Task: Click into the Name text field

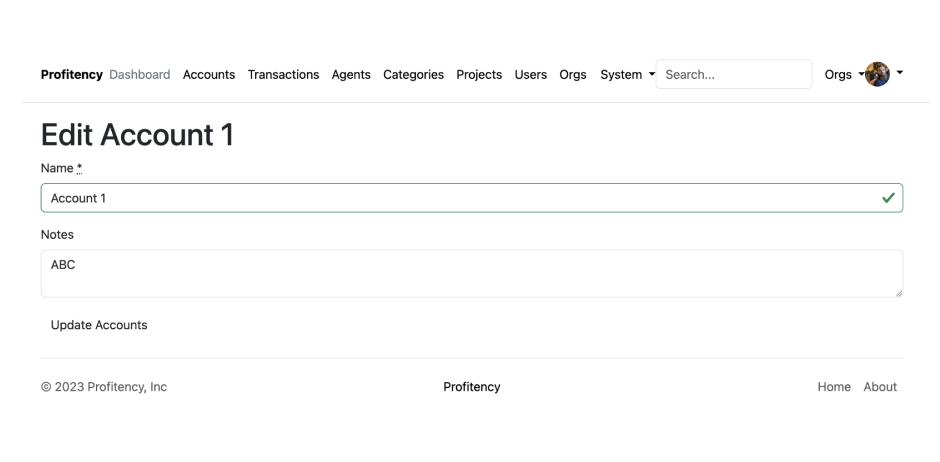Action: [x=460, y=198]
